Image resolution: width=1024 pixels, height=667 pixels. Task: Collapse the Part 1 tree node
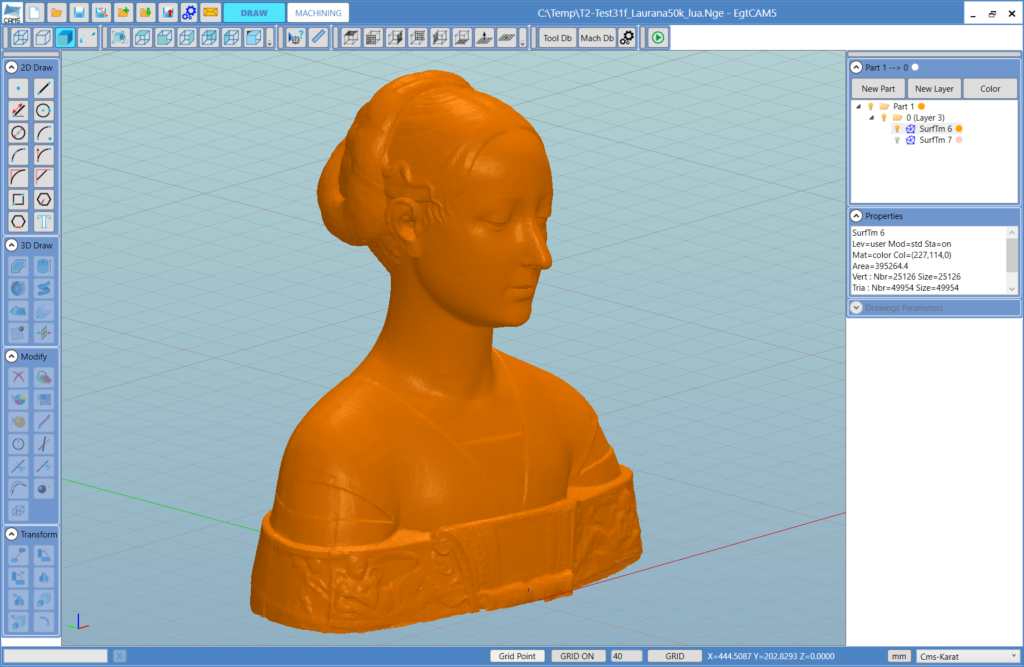(x=859, y=106)
